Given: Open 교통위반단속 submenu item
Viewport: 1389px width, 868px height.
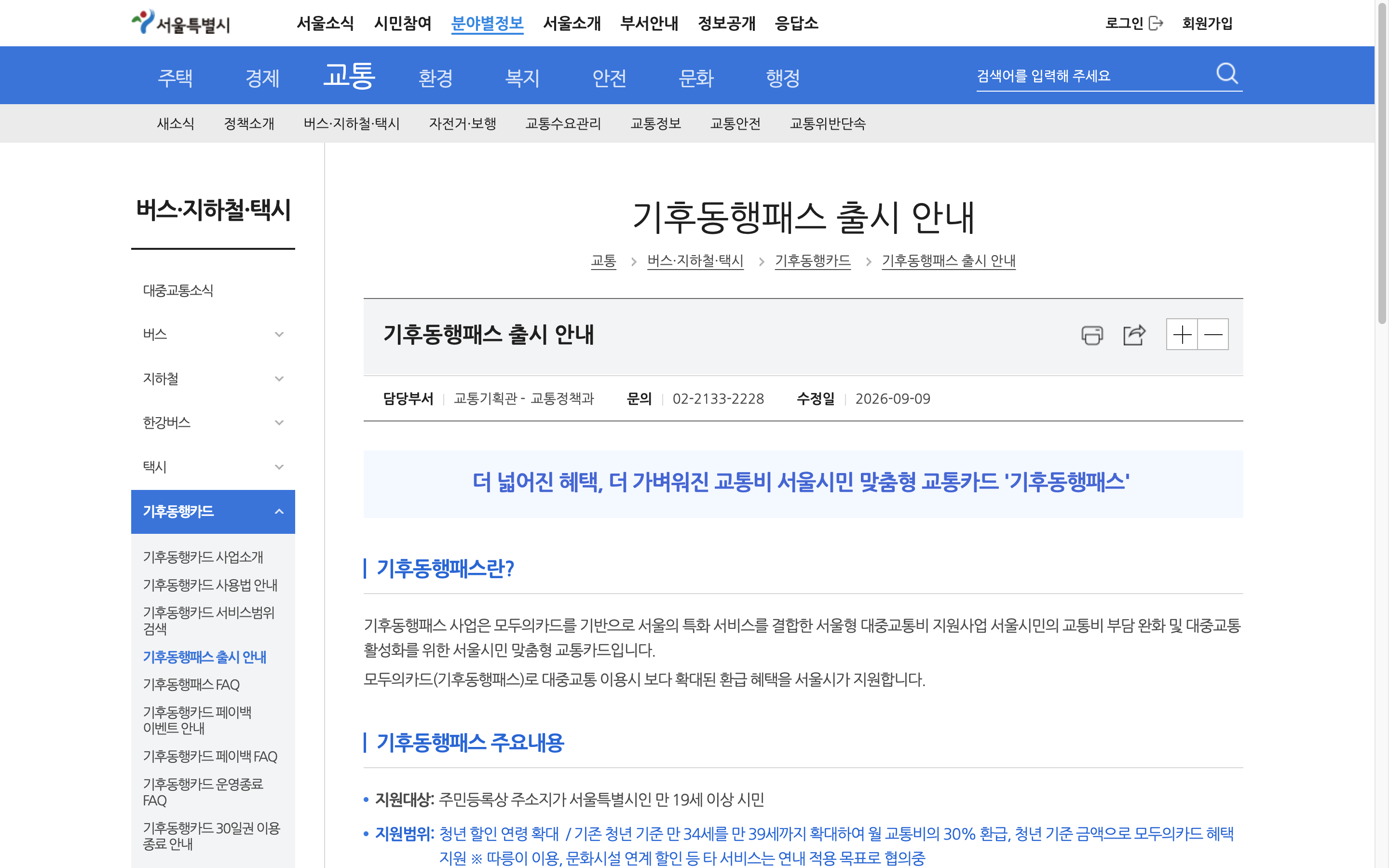Looking at the screenshot, I should coord(828,123).
